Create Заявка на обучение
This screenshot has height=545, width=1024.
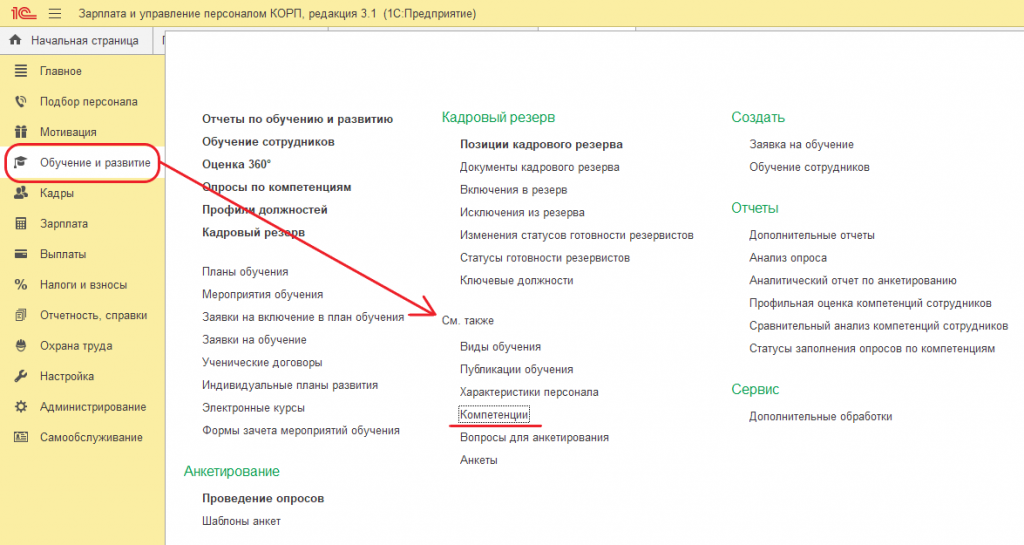pos(801,144)
